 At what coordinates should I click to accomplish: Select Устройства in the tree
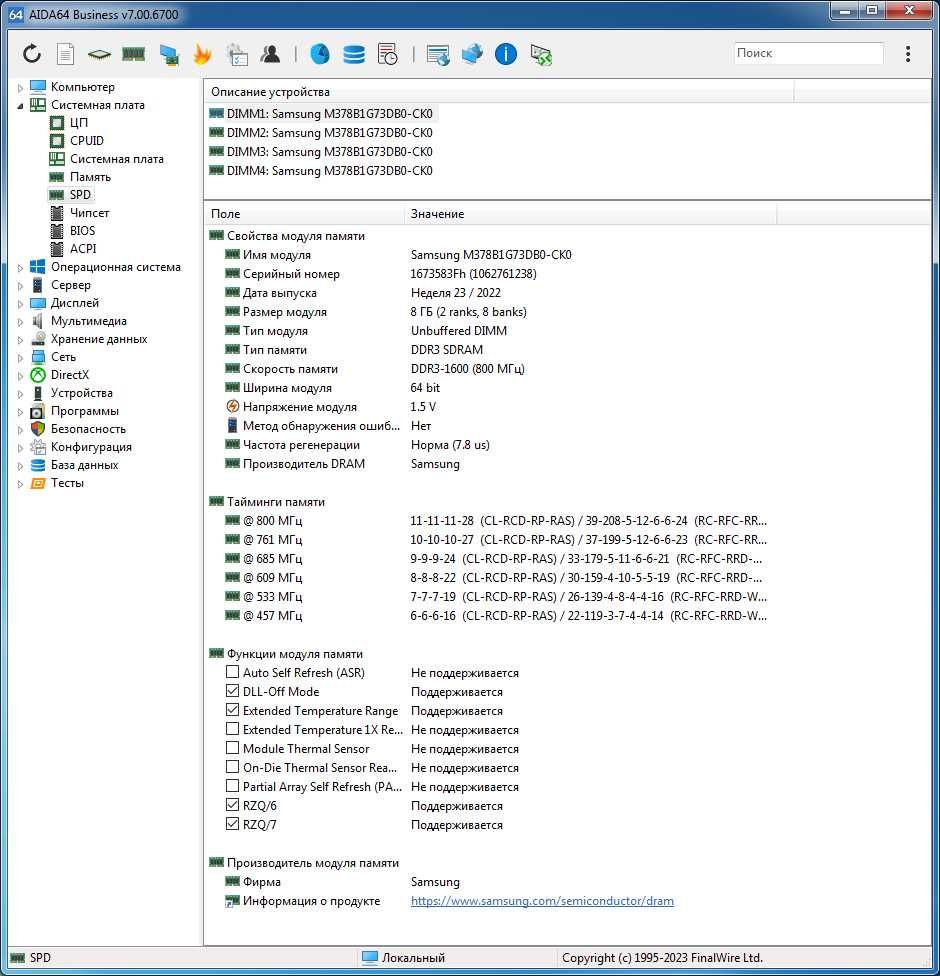pyautogui.click(x=82, y=393)
